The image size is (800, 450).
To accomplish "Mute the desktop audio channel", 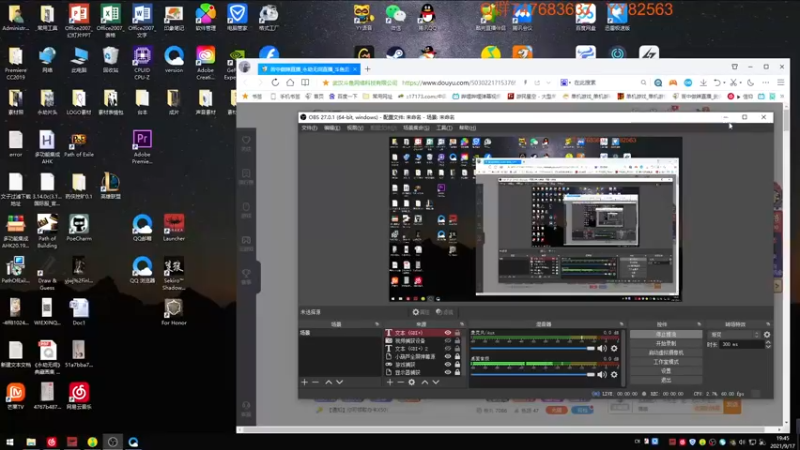I will pos(602,374).
